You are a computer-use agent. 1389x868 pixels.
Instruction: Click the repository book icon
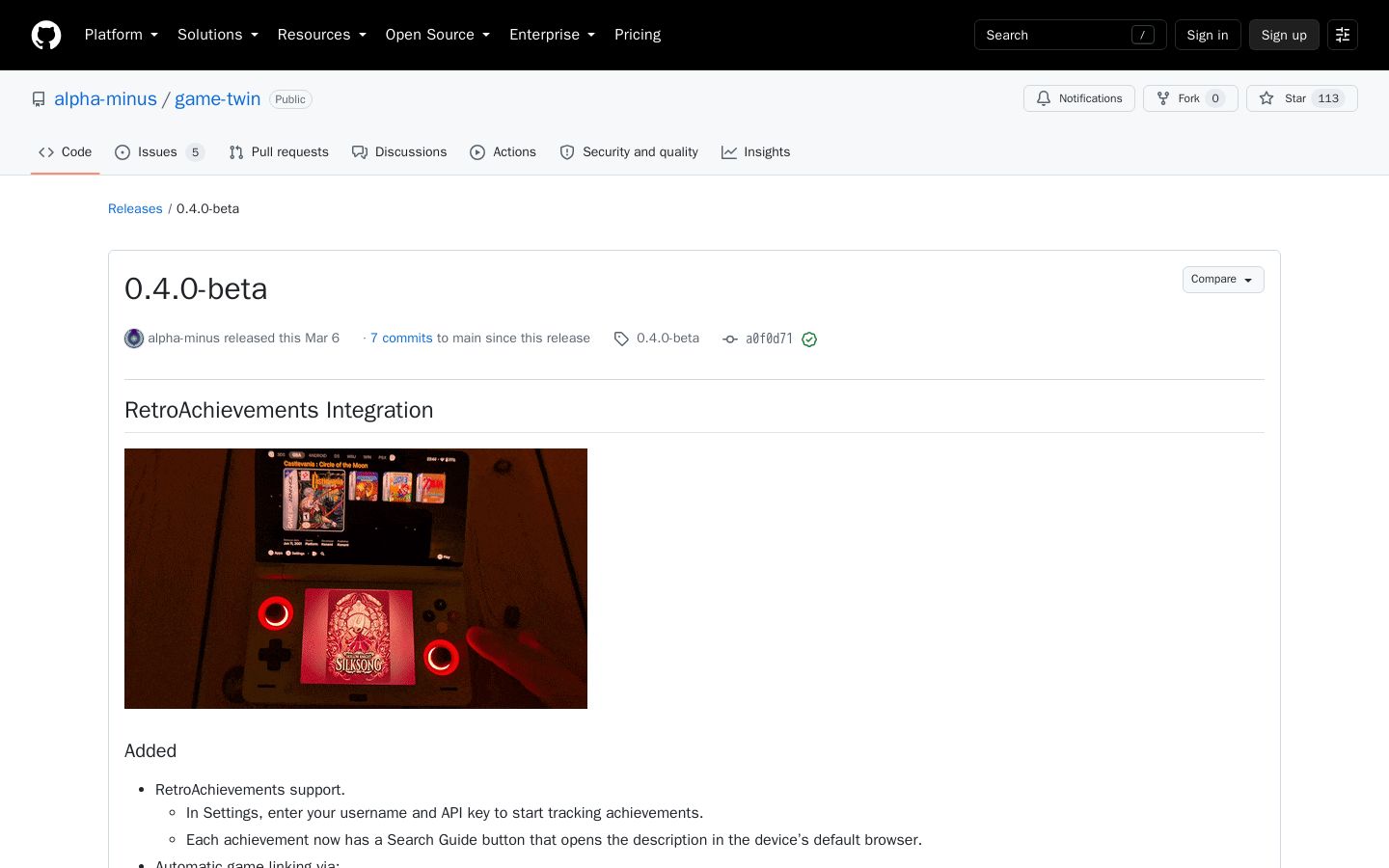pos(39,99)
